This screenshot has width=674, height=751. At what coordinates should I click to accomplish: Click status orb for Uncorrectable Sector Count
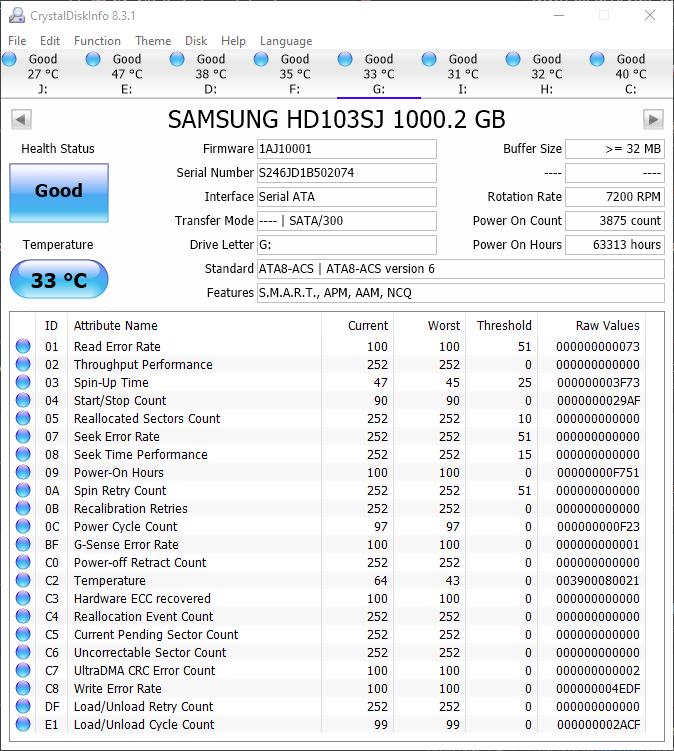pyautogui.click(x=23, y=652)
